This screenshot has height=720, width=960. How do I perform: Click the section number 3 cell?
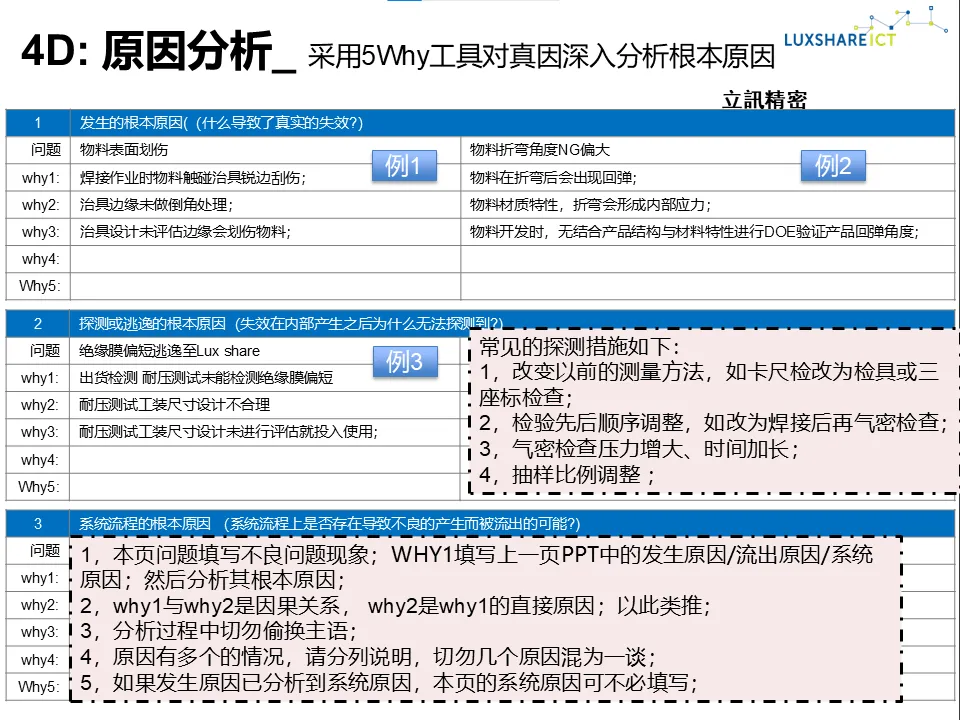tap(38, 523)
